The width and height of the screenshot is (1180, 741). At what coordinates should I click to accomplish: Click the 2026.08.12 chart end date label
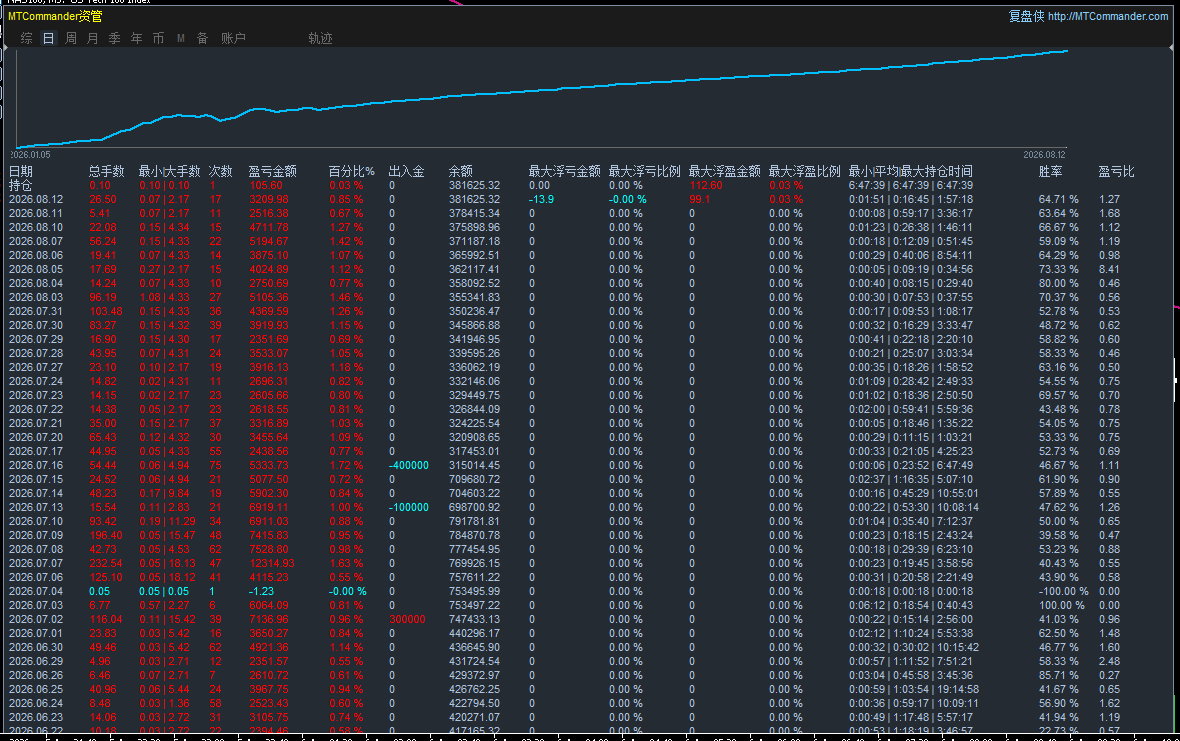[x=1044, y=155]
